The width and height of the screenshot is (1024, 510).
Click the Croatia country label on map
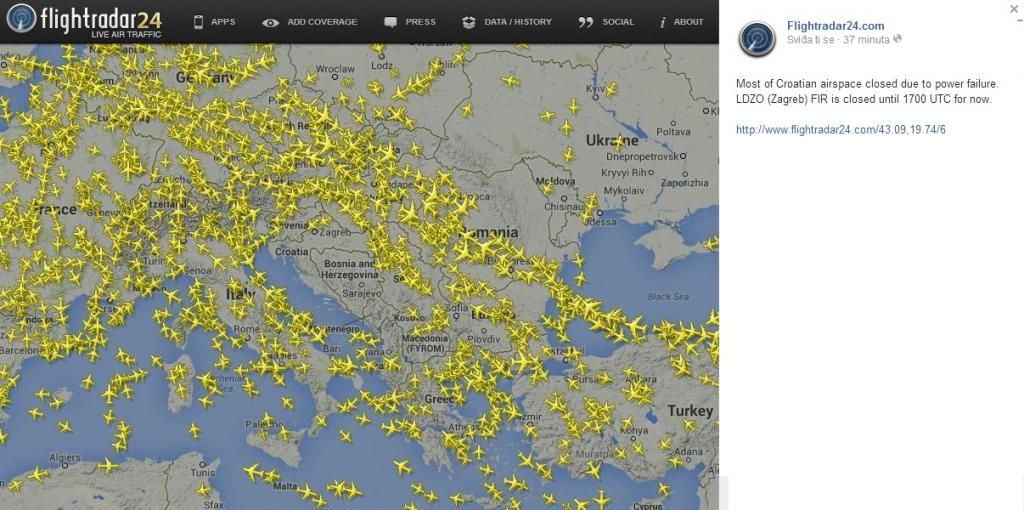(291, 251)
